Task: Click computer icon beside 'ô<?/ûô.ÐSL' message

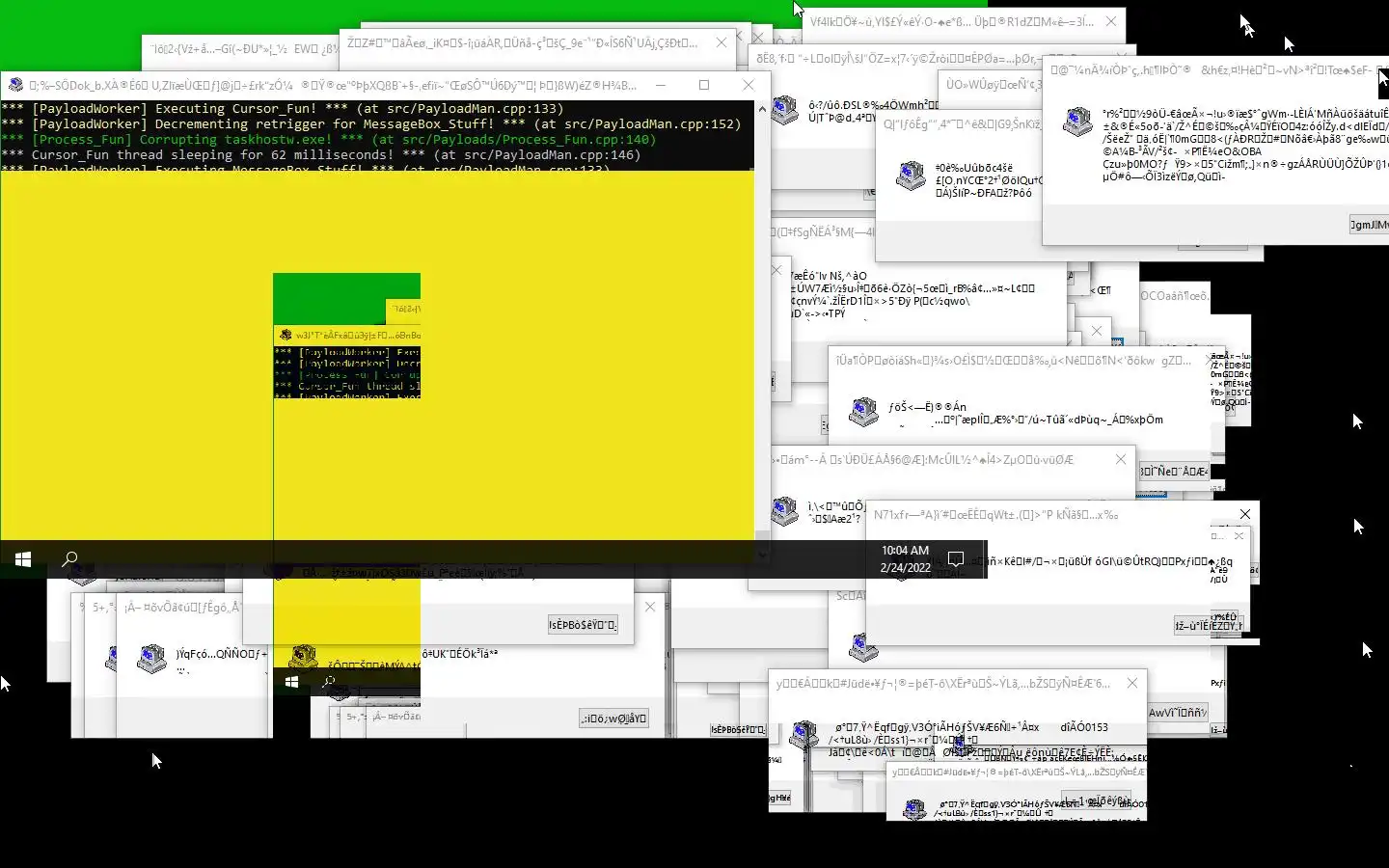Action: (785, 110)
